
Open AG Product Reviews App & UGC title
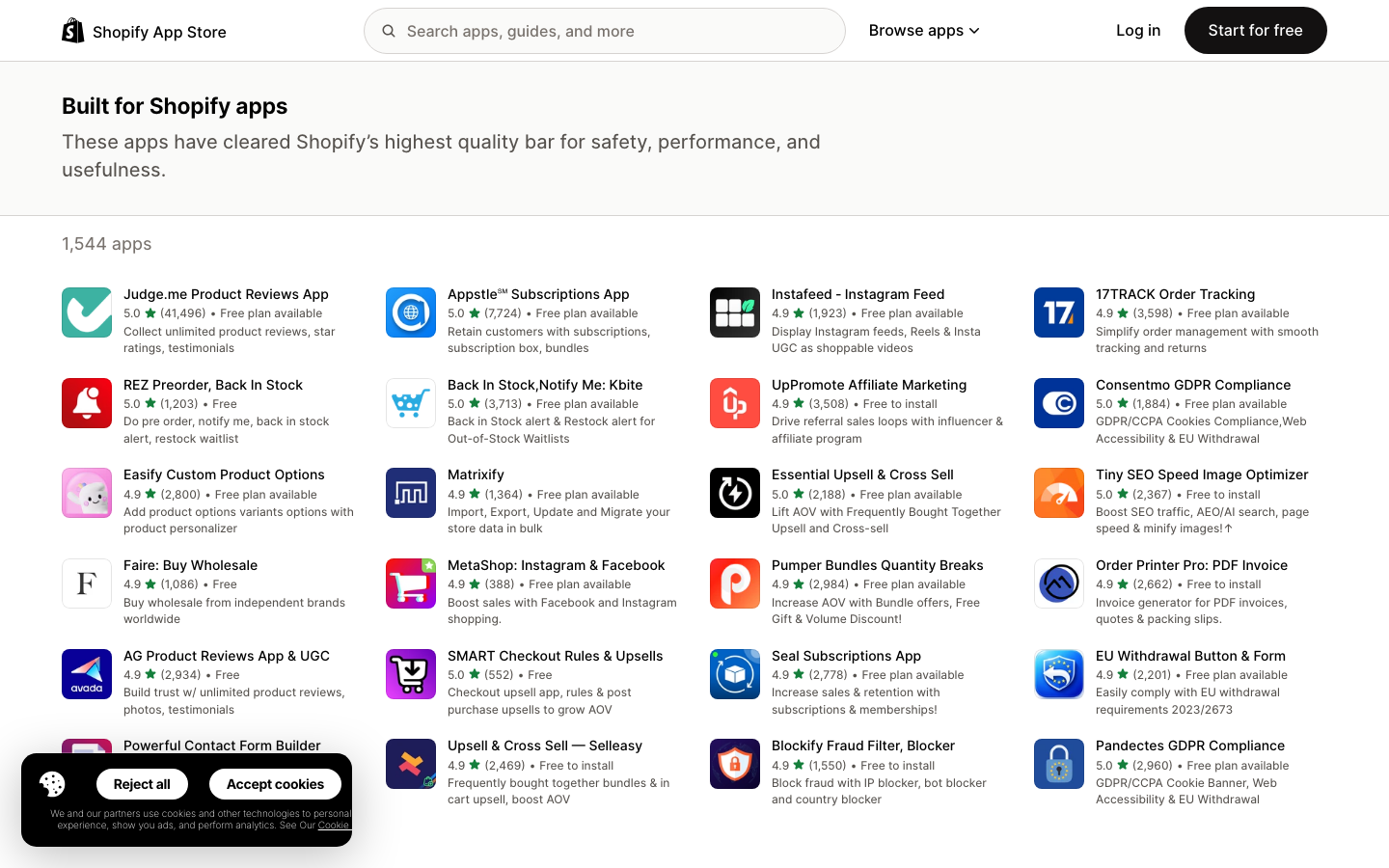227,656
